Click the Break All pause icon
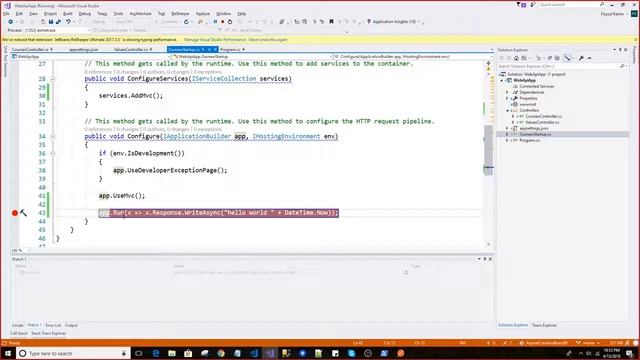This screenshot has height=360, width=640. (x=215, y=22)
